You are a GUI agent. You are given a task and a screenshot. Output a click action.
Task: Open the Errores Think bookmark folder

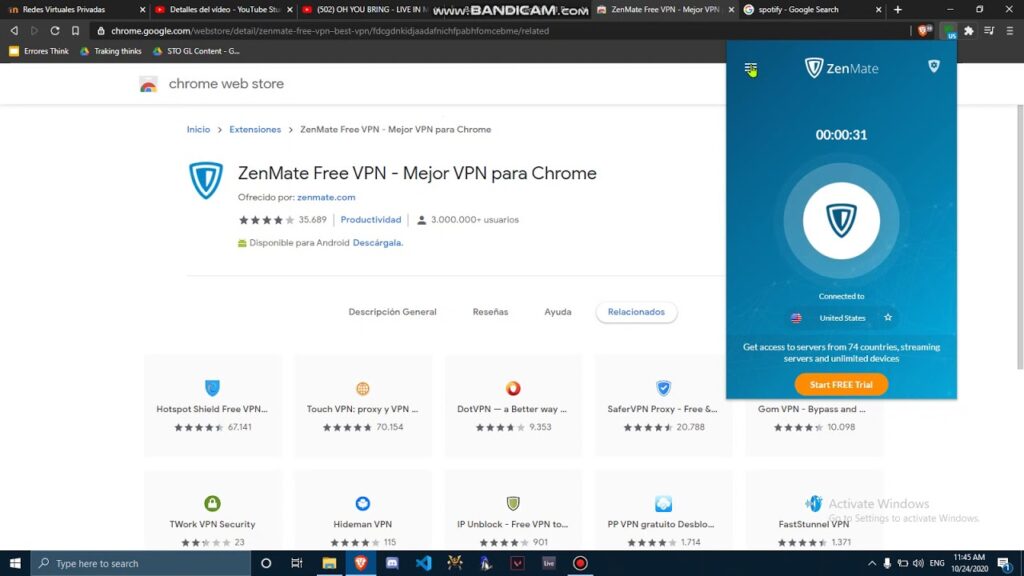[39, 51]
